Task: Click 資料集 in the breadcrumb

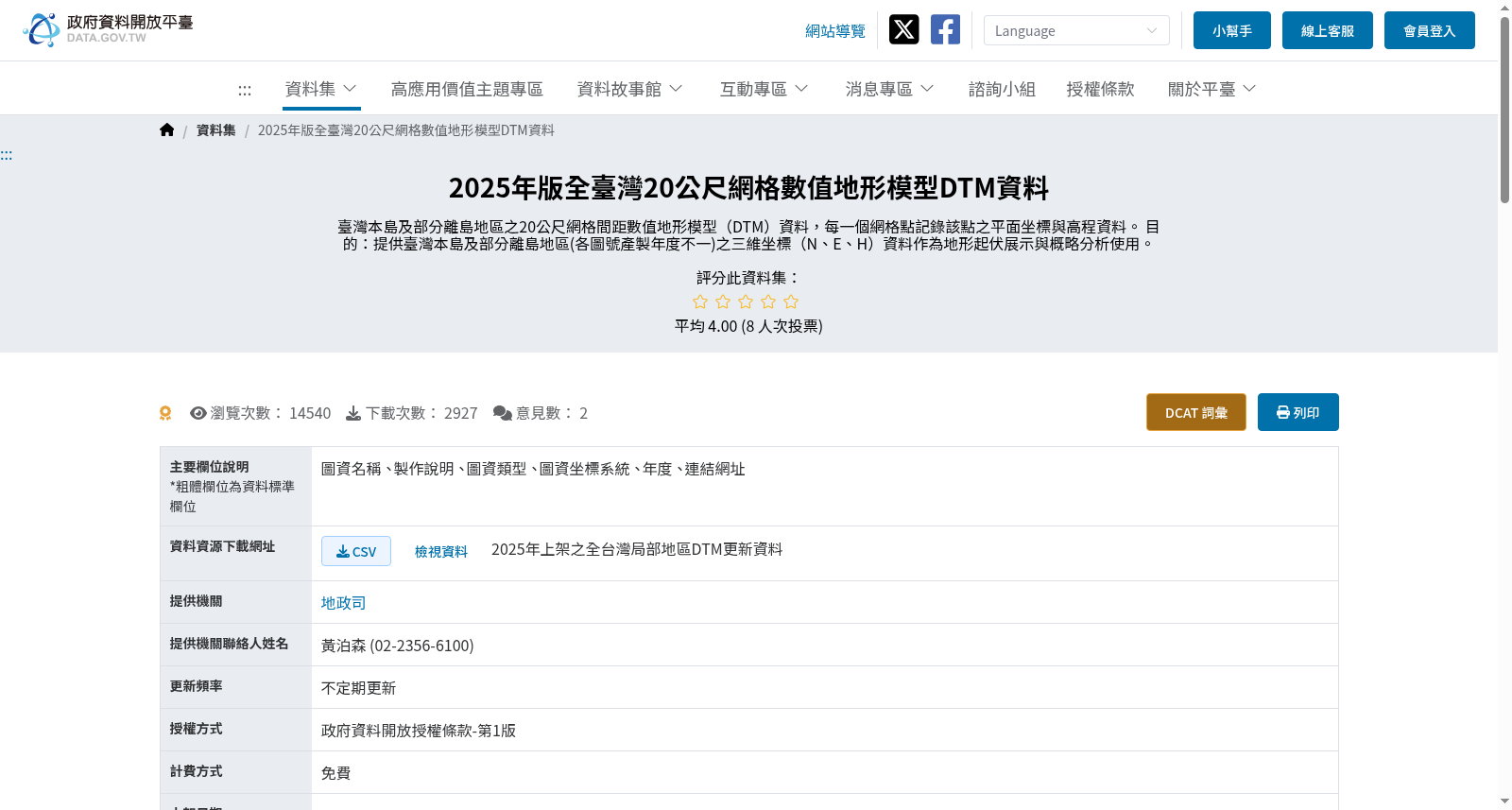Action: coord(216,130)
